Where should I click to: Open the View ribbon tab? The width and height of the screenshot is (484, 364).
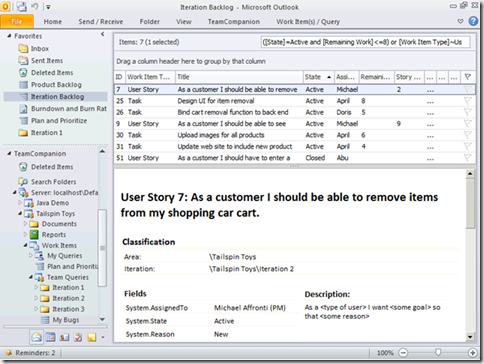184,22
